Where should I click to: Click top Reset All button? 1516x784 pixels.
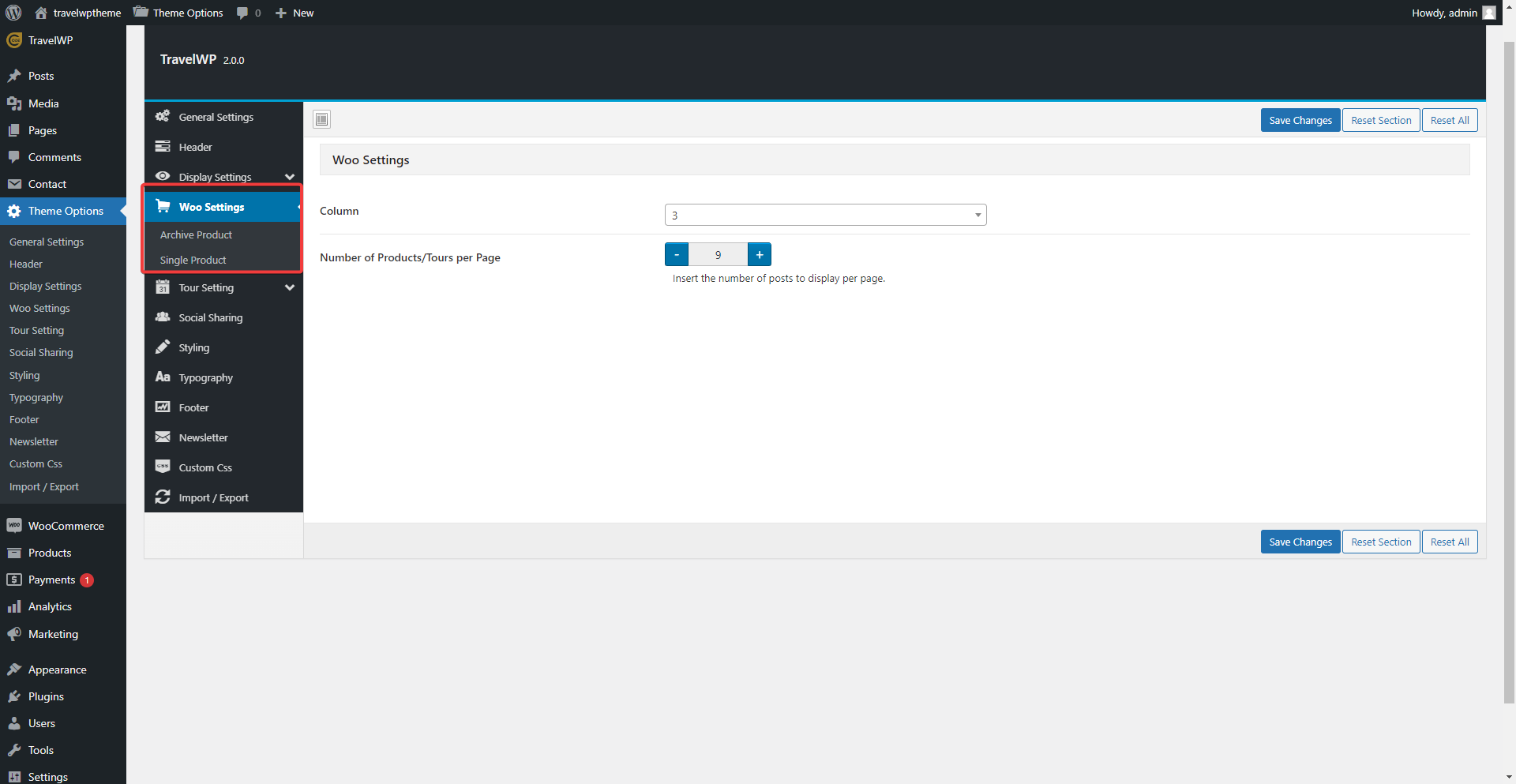pyautogui.click(x=1450, y=120)
